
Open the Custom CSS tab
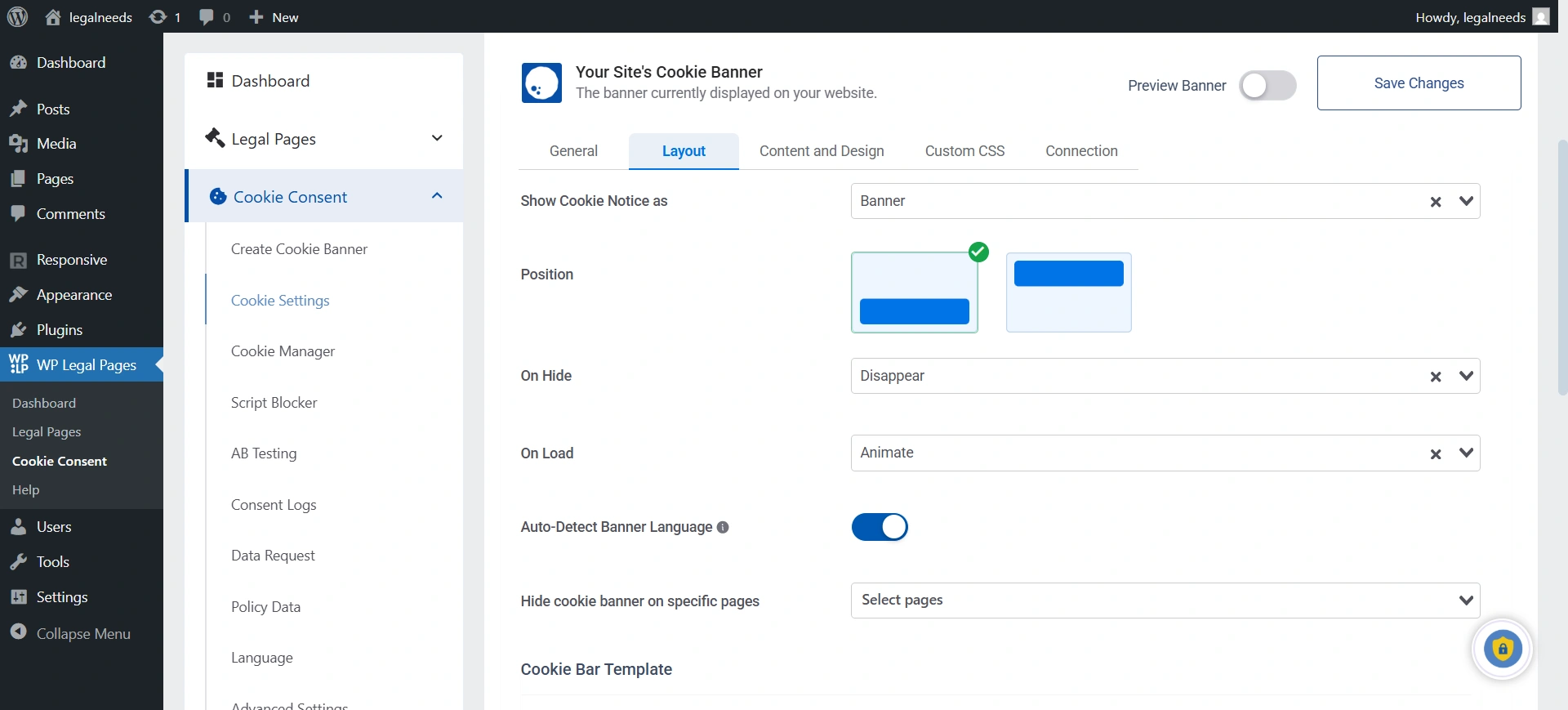[964, 151]
